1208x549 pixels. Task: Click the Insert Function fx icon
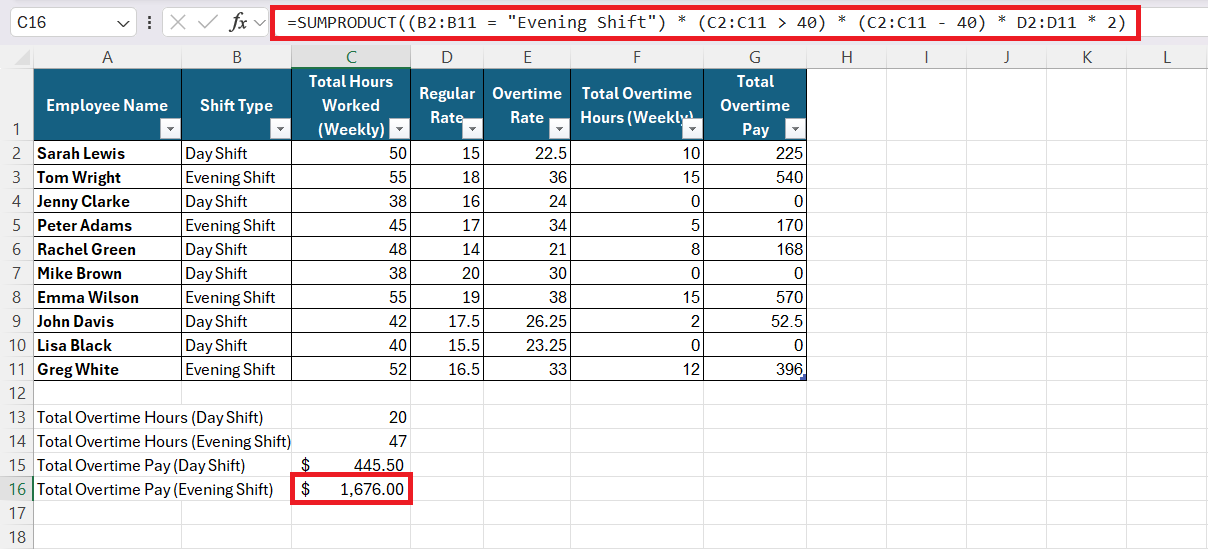238,22
